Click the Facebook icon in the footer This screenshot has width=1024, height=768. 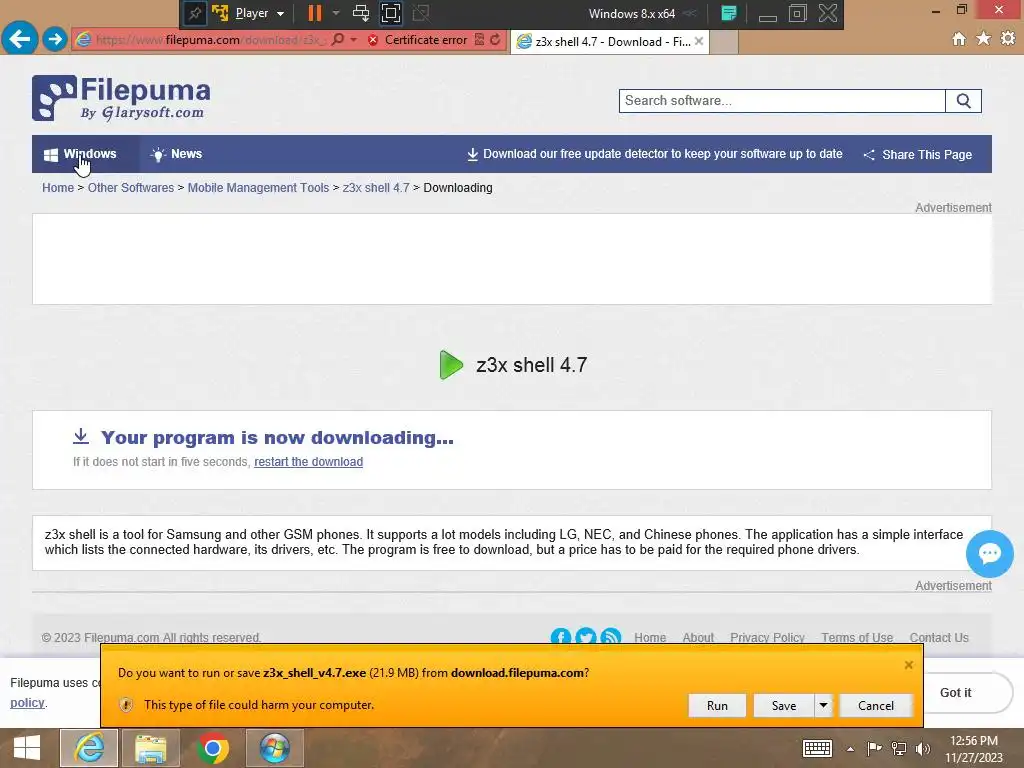pos(561,636)
